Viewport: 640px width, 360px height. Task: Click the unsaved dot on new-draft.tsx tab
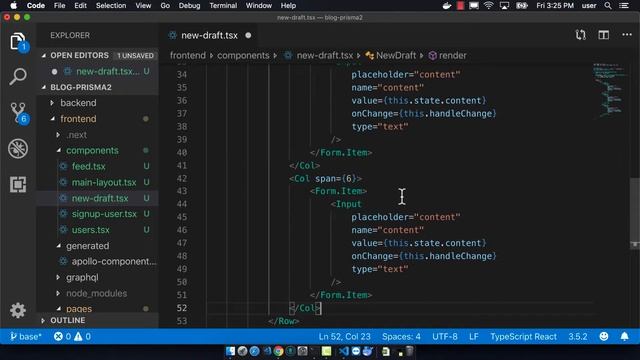tap(248, 36)
